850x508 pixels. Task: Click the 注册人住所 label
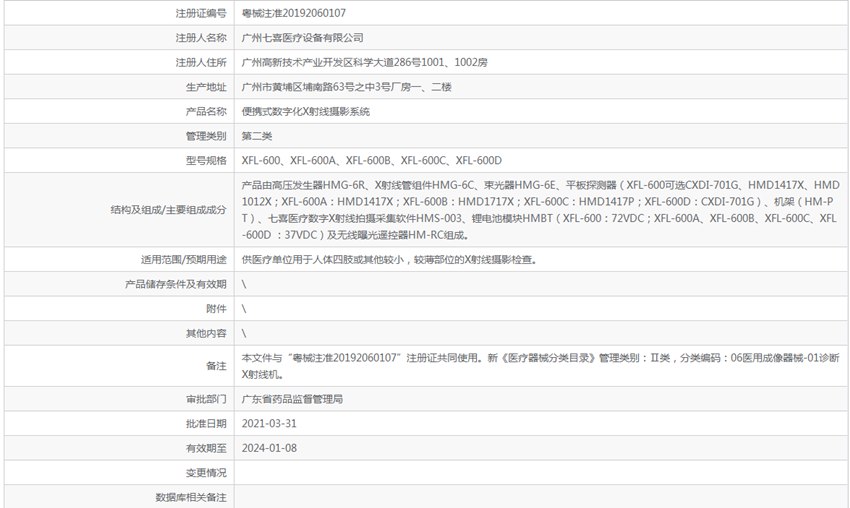(201, 62)
